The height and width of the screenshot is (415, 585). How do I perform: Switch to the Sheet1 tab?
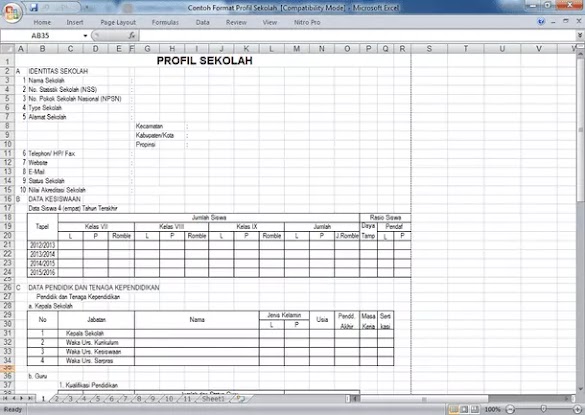(213, 399)
